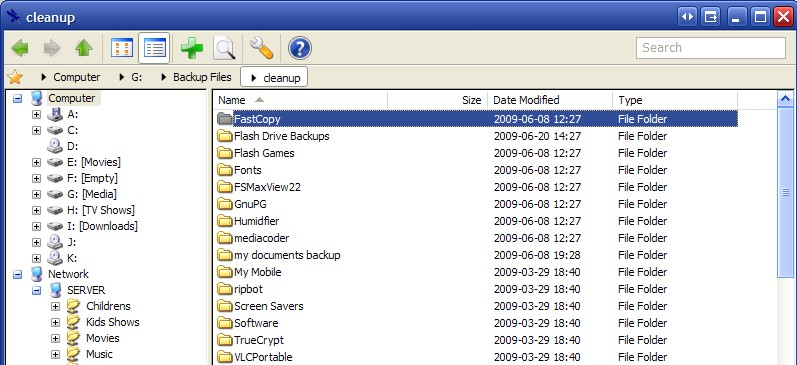797x365 pixels.
Task: Click the SERVER computer icon
Action: coord(55,290)
